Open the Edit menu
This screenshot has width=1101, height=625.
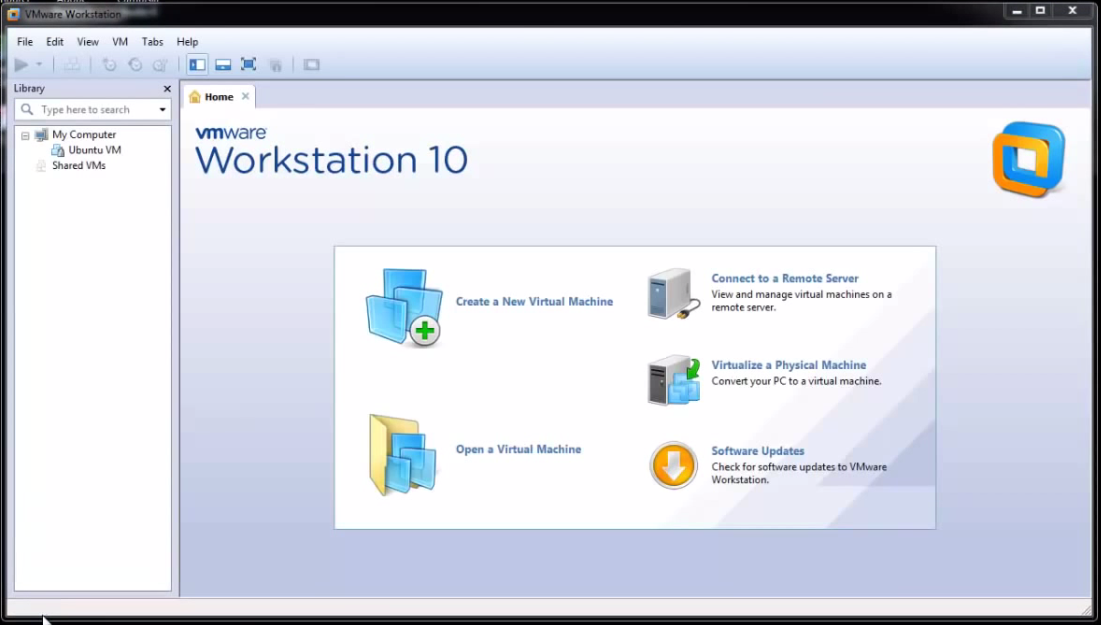coord(55,41)
